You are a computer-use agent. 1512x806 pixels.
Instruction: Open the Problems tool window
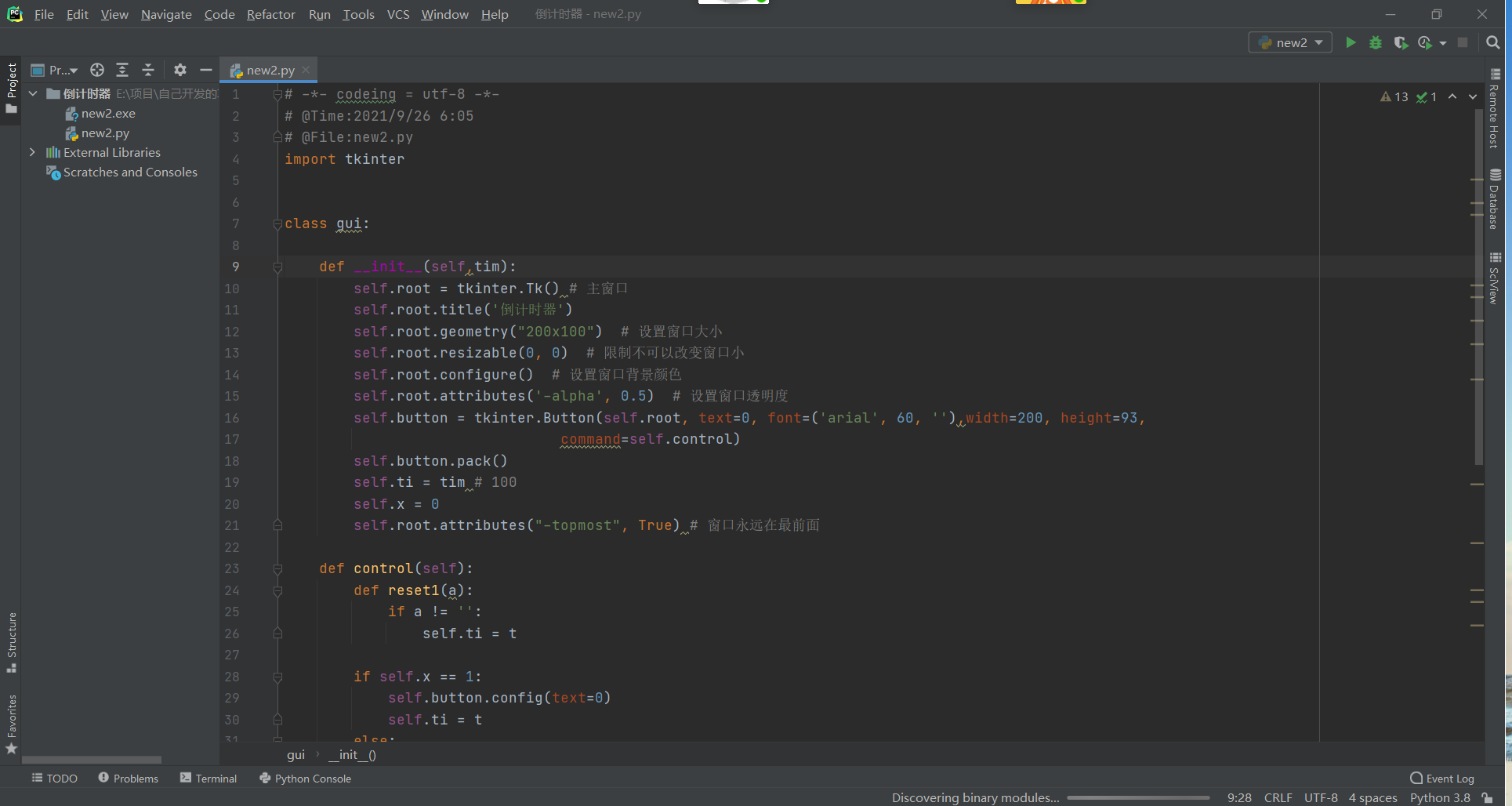(x=128, y=778)
